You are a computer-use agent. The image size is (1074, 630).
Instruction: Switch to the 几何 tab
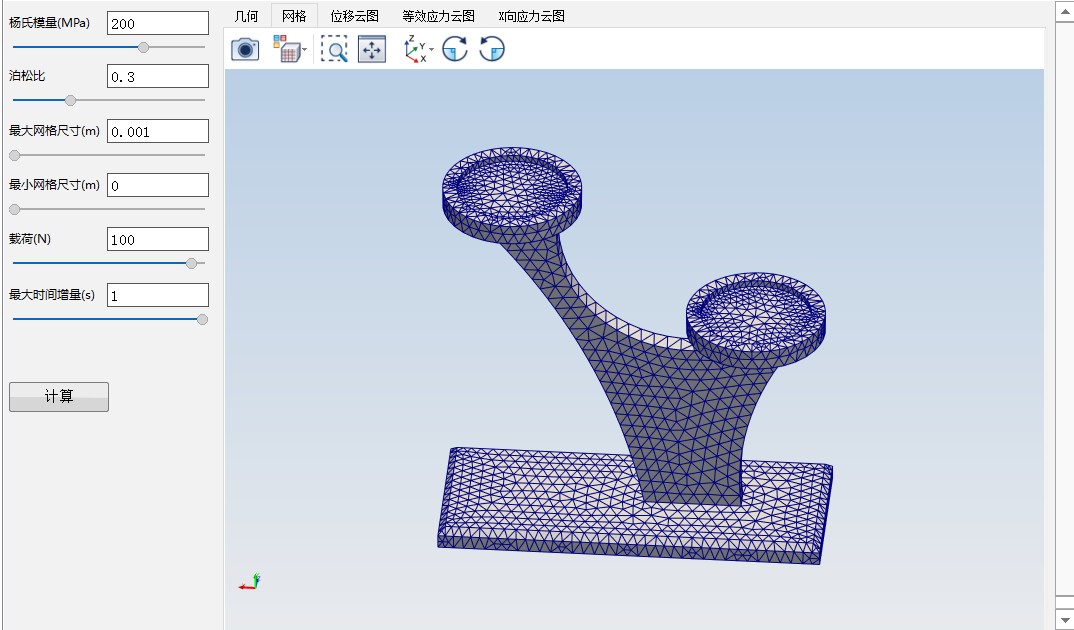click(246, 16)
